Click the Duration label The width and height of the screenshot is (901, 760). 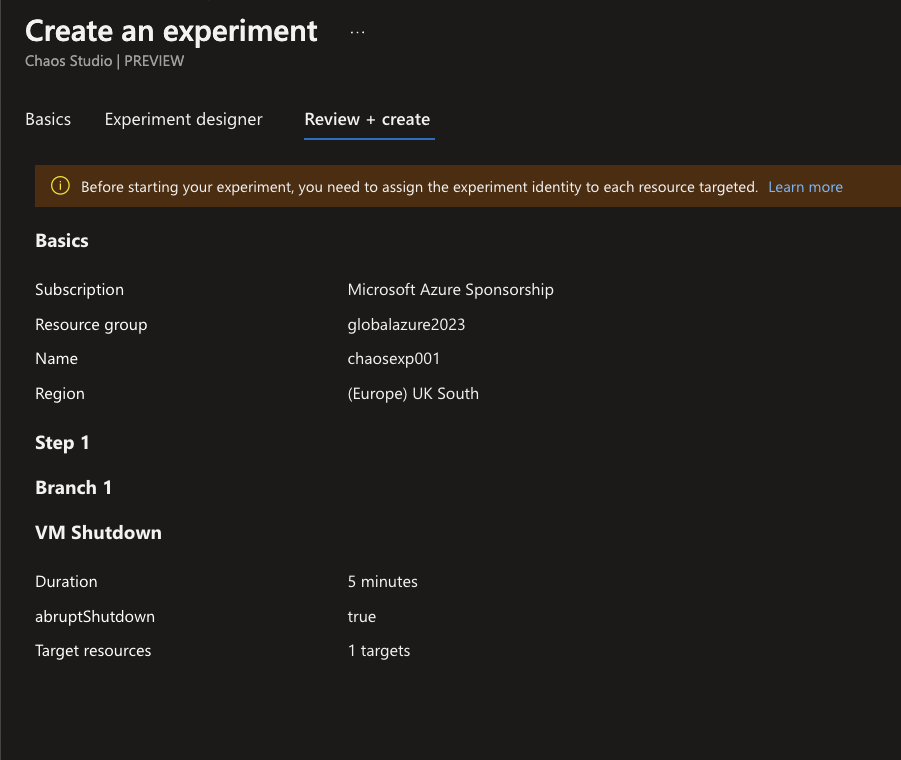(66, 582)
